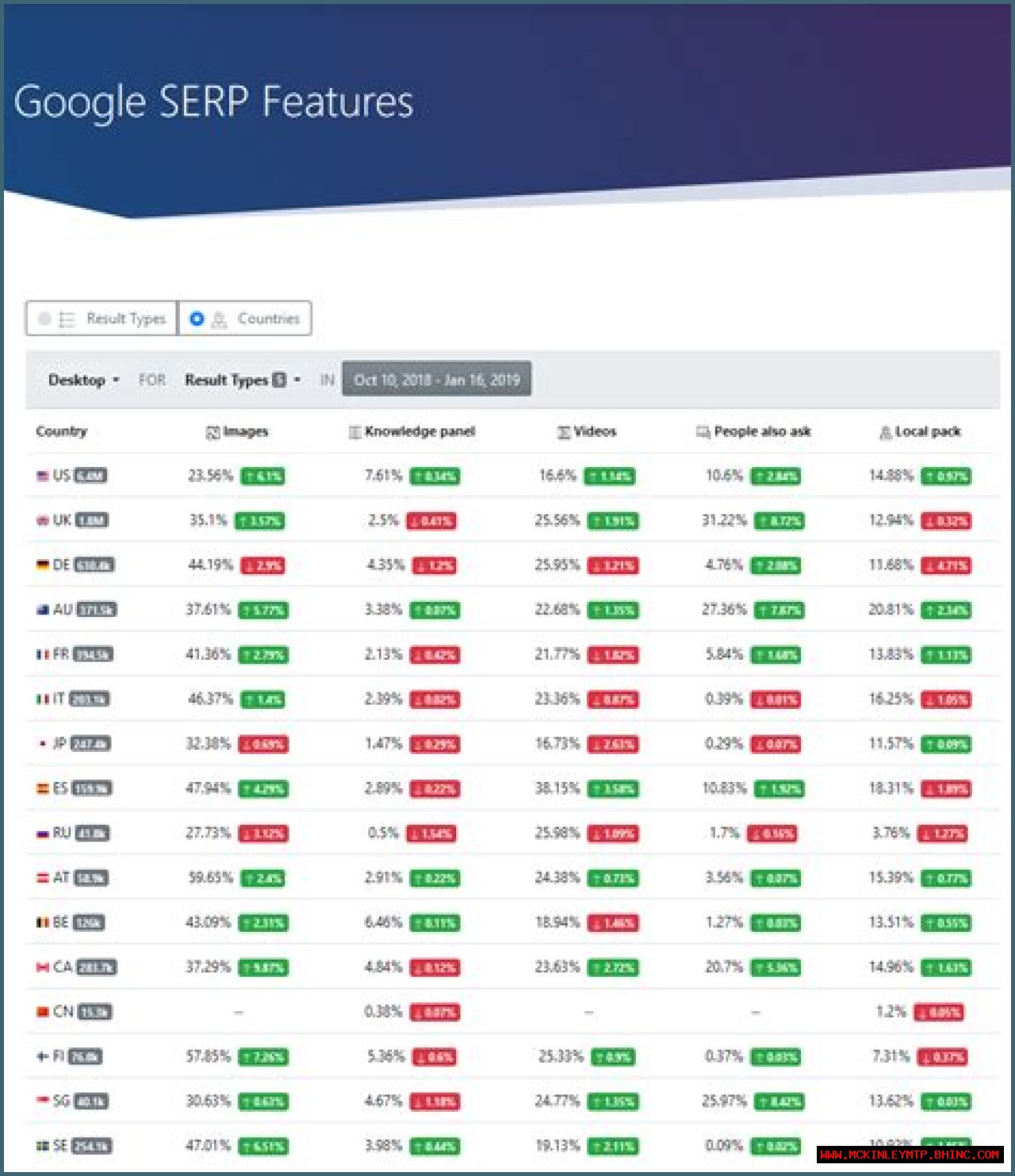Click the ES Videos value 38.15%

click(557, 788)
